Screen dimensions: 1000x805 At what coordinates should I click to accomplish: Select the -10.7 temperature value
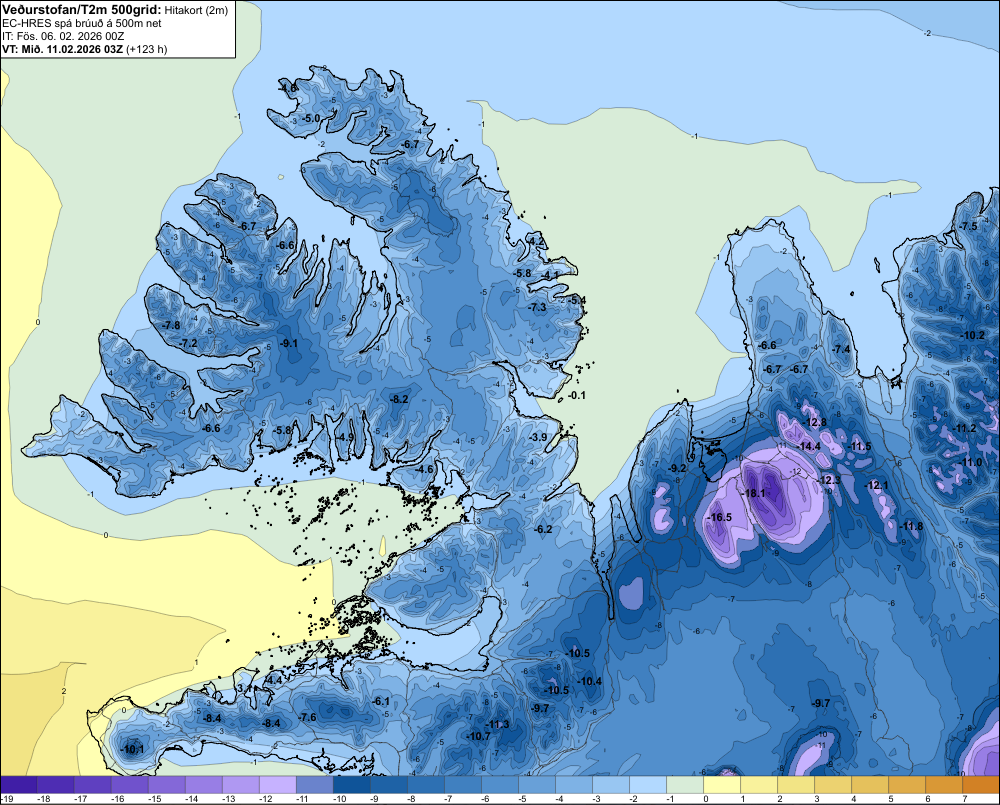[x=479, y=736]
